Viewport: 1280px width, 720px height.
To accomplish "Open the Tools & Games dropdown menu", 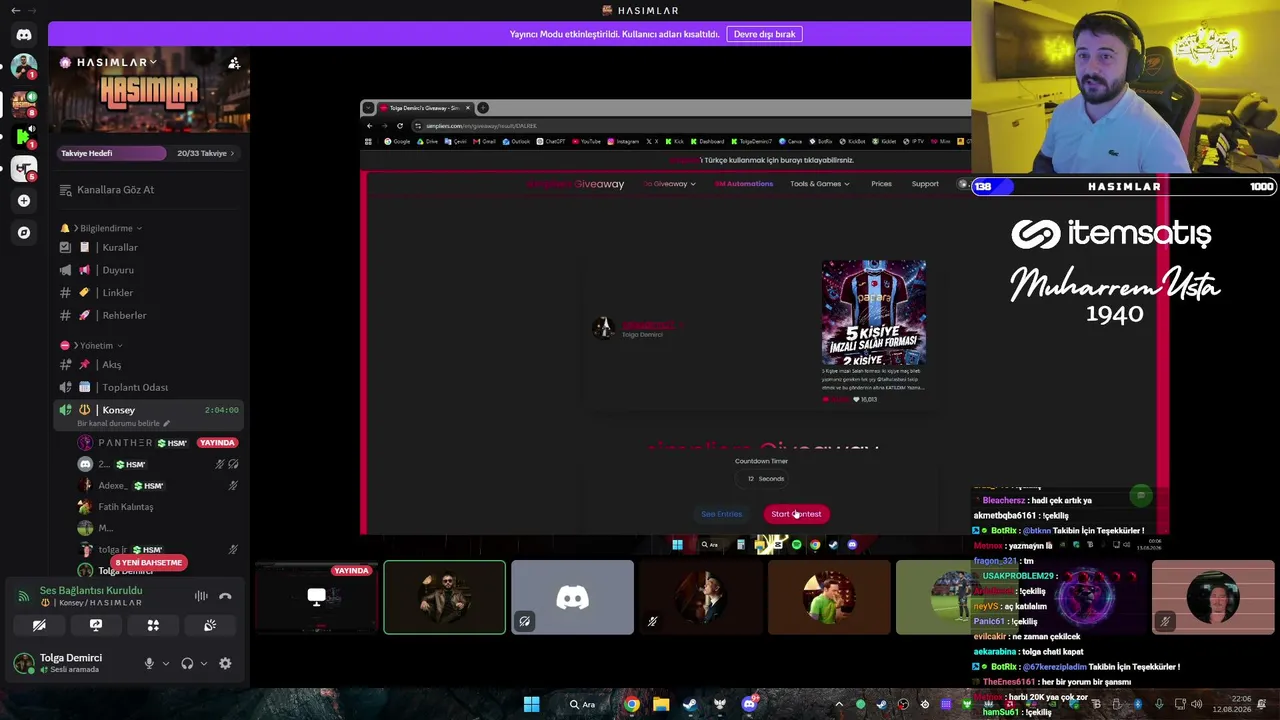I will (x=819, y=184).
